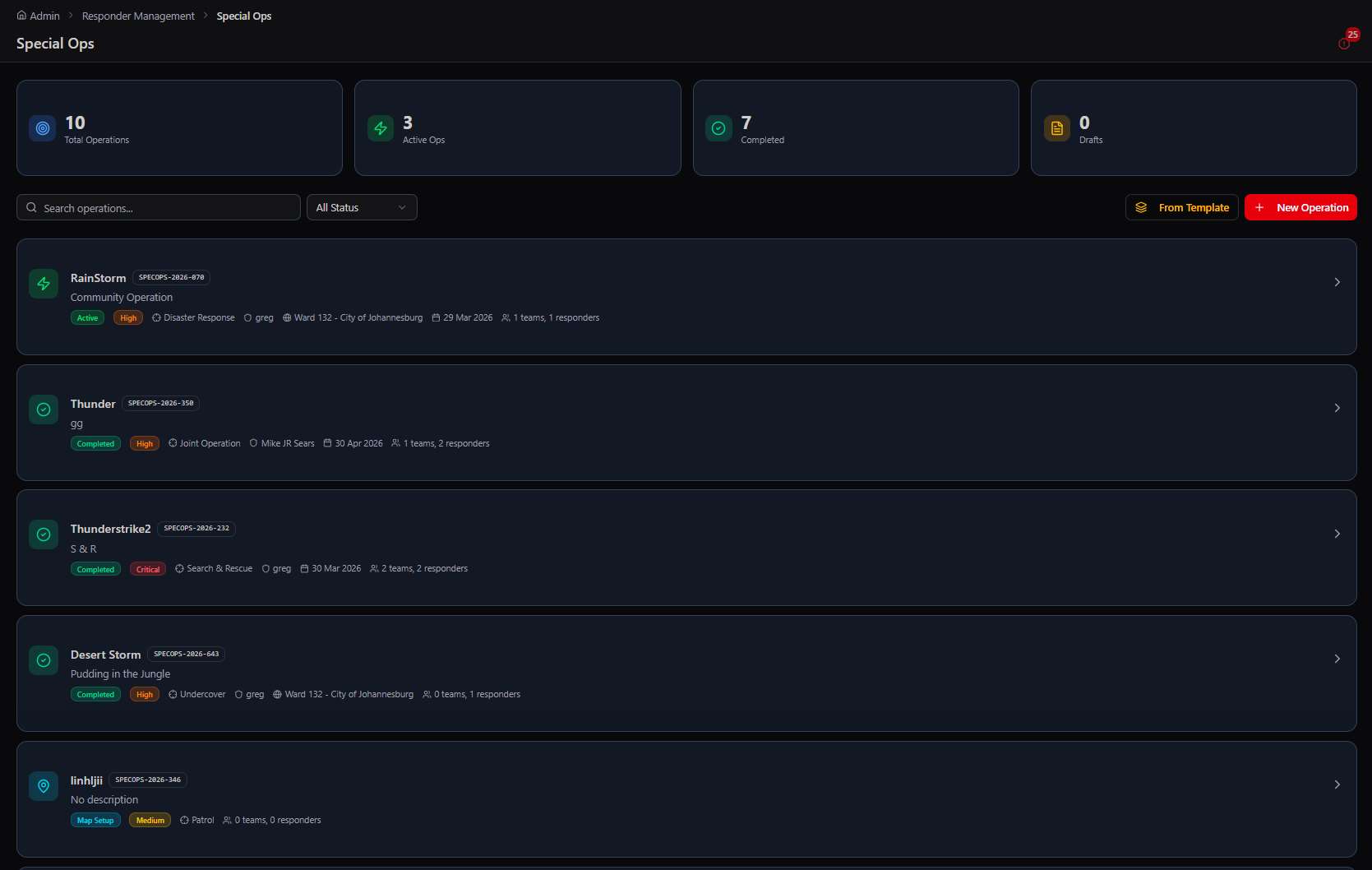Click the teams icon in Thunder row
The image size is (1372, 870).
pos(396,443)
